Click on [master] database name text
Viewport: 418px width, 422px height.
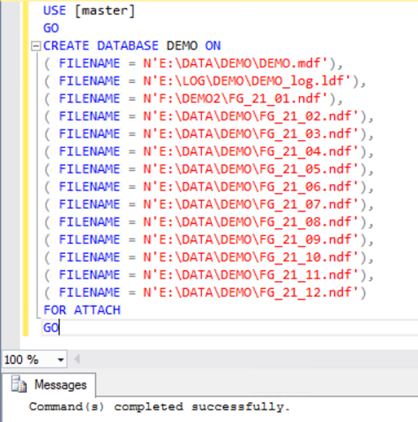click(x=105, y=11)
